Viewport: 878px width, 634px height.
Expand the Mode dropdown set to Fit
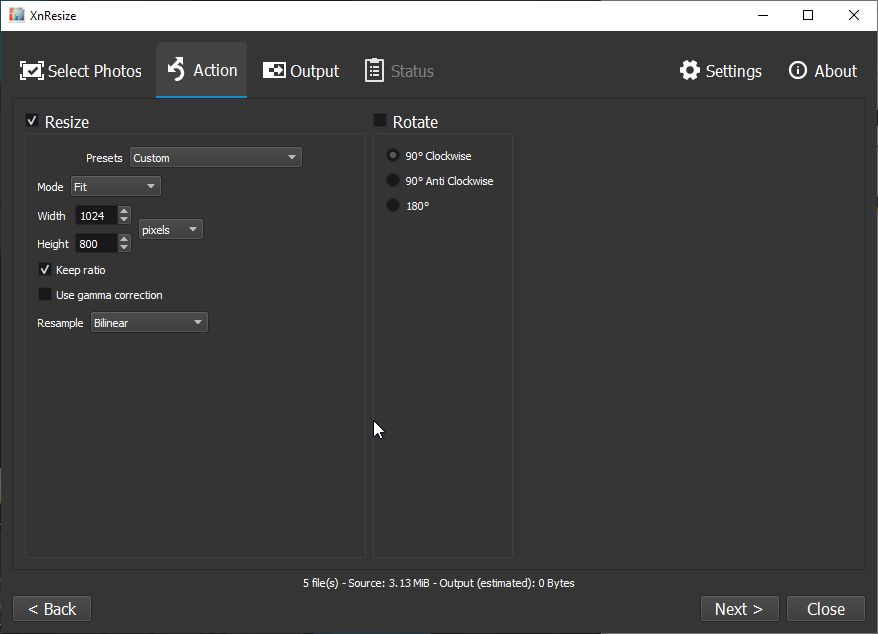pyautogui.click(x=114, y=187)
